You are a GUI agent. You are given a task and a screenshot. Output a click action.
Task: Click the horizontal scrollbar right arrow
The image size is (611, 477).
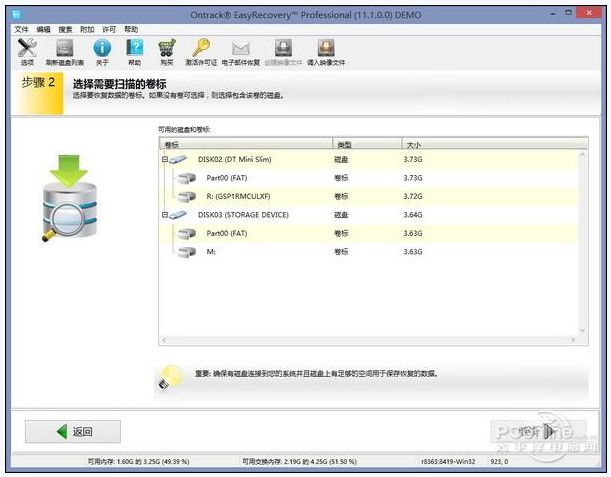573,340
